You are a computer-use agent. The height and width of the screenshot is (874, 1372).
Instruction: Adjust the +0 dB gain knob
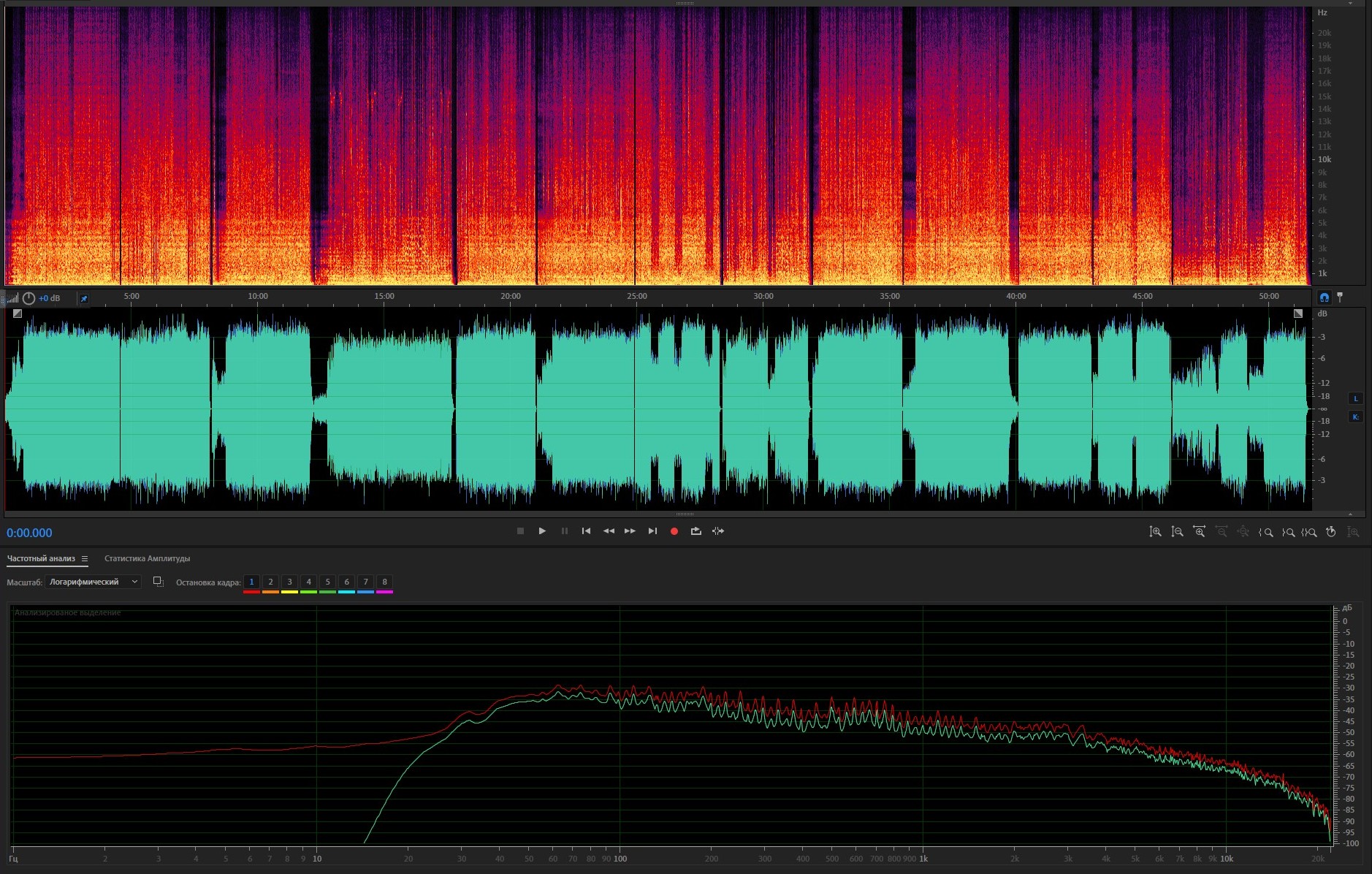[28, 298]
